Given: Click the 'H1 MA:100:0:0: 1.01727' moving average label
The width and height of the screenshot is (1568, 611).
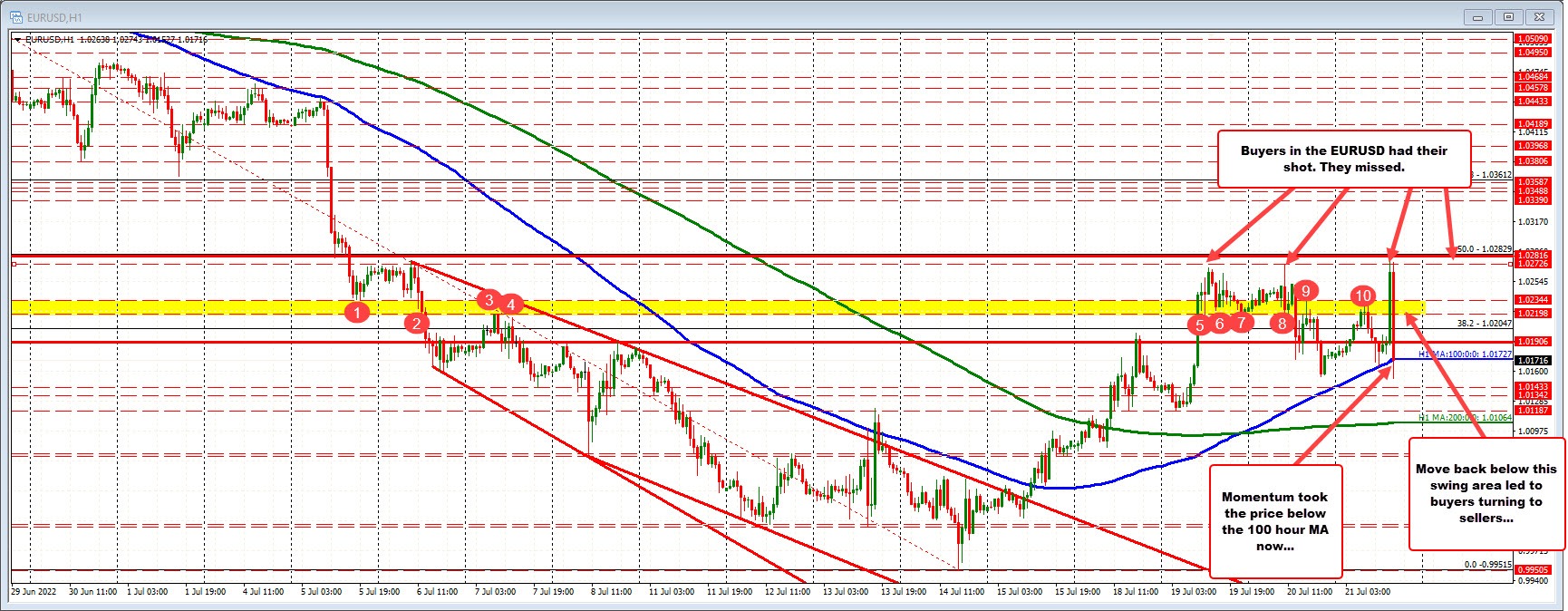Looking at the screenshot, I should 1465,354.
